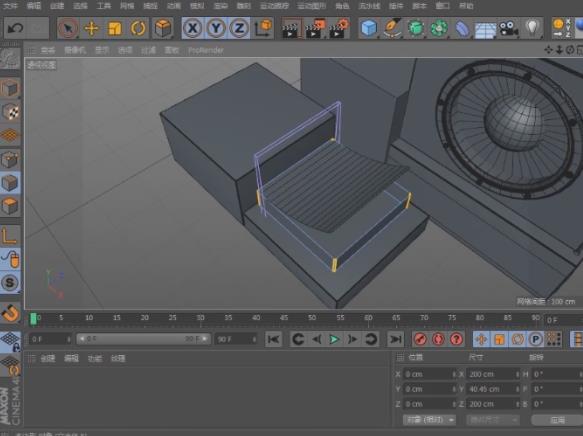Step to next frame
Viewport: 583px width, 436px height.
click(x=352, y=339)
